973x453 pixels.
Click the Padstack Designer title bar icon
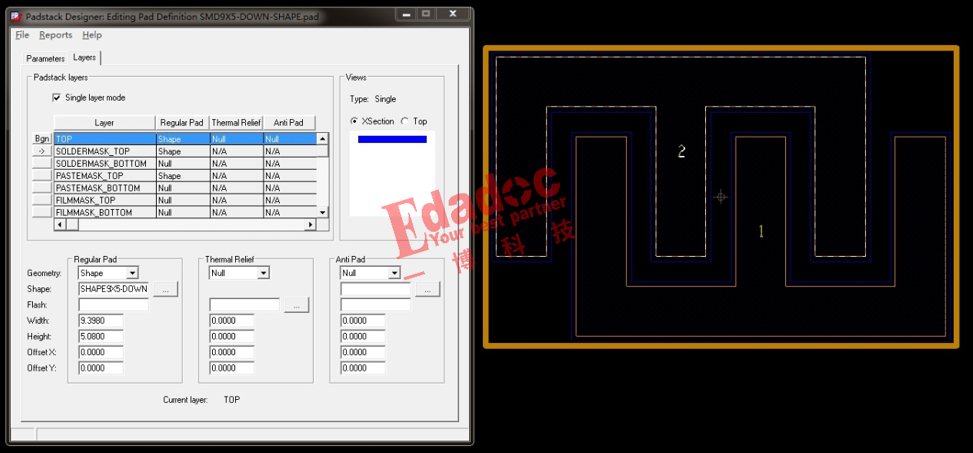click(x=15, y=14)
